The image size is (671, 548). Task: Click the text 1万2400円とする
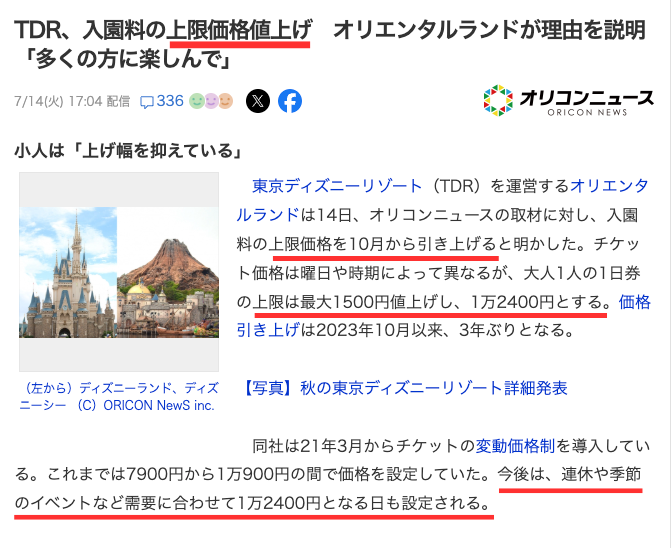pyautogui.click(x=537, y=302)
